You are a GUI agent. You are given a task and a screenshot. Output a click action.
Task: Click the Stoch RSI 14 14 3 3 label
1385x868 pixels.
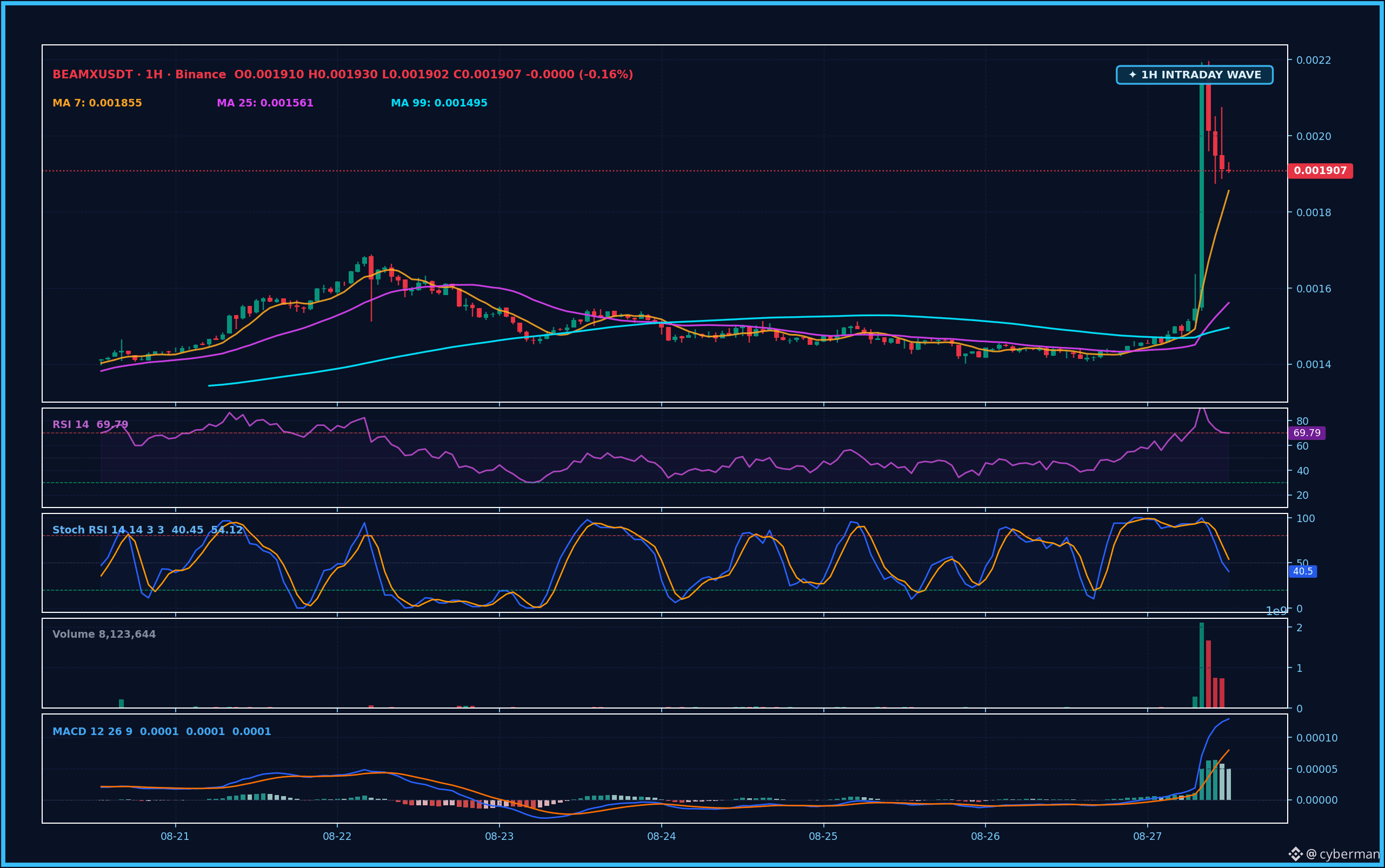tap(108, 530)
